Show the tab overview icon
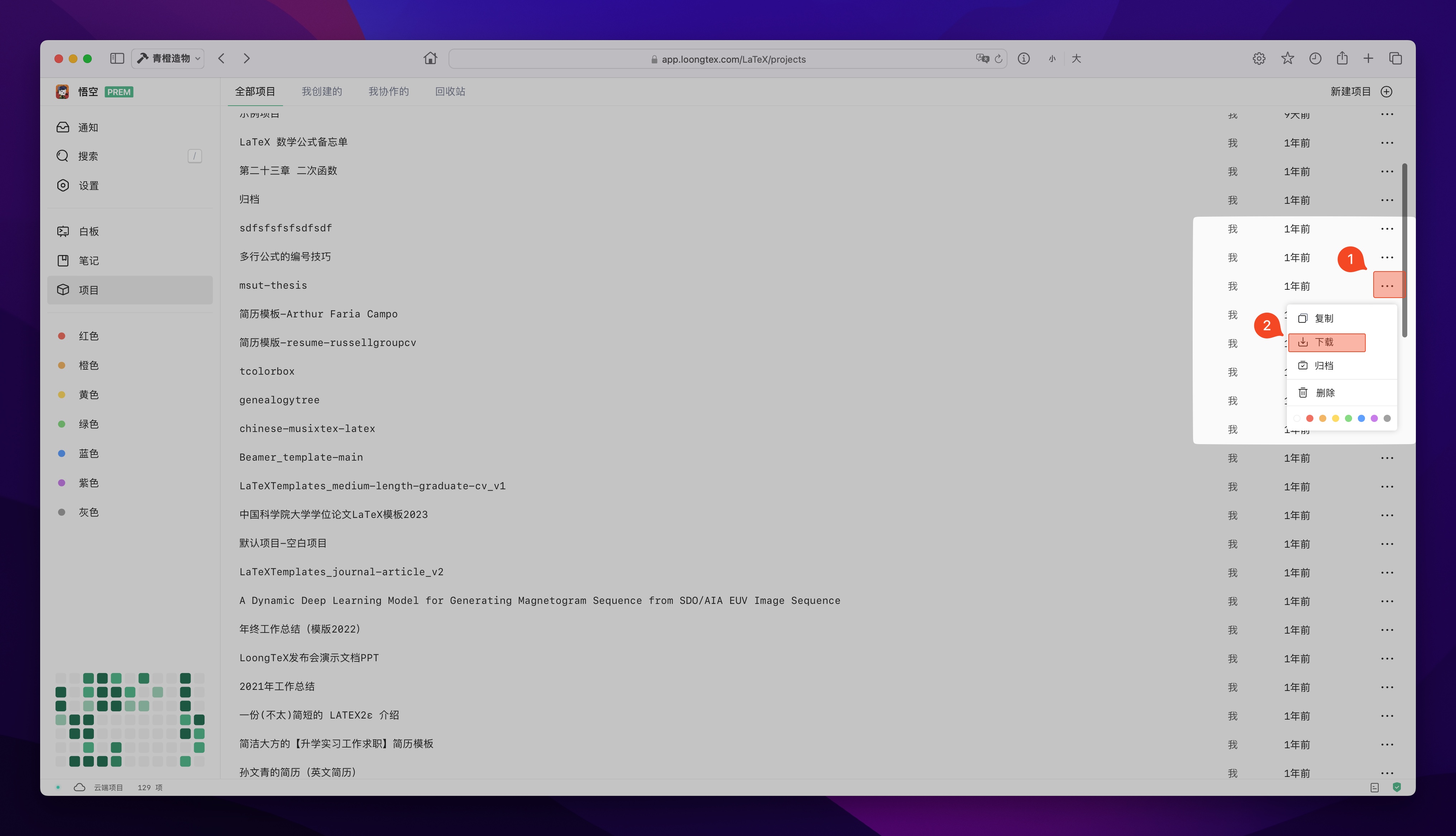Screen dimensions: 1456x836 (x=1396, y=59)
